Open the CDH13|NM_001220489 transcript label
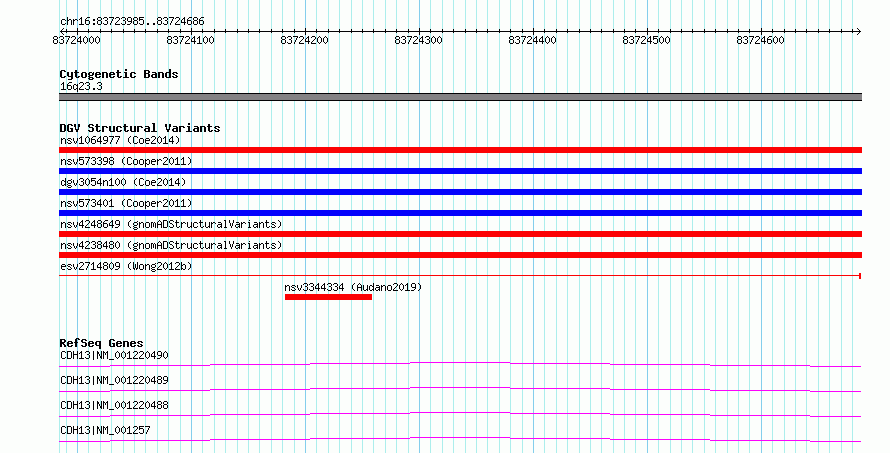 (114, 380)
